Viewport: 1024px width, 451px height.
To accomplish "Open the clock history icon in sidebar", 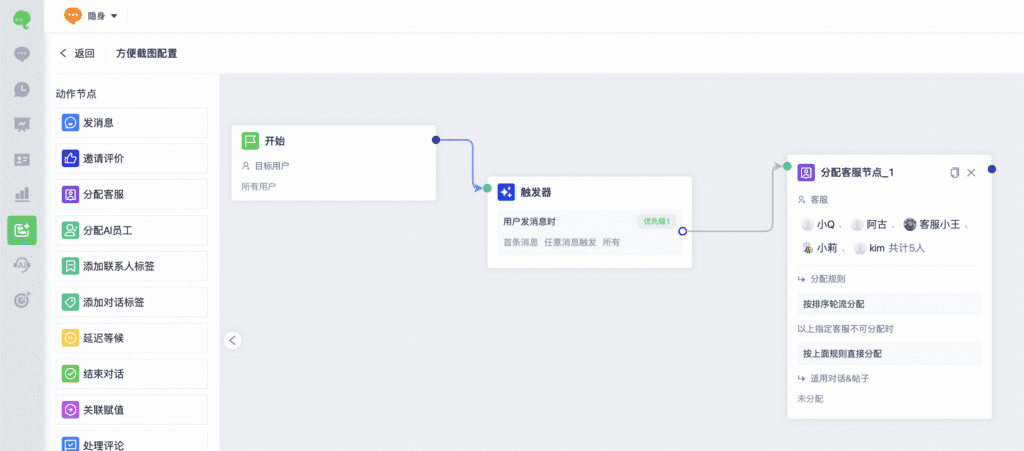I will point(22,89).
